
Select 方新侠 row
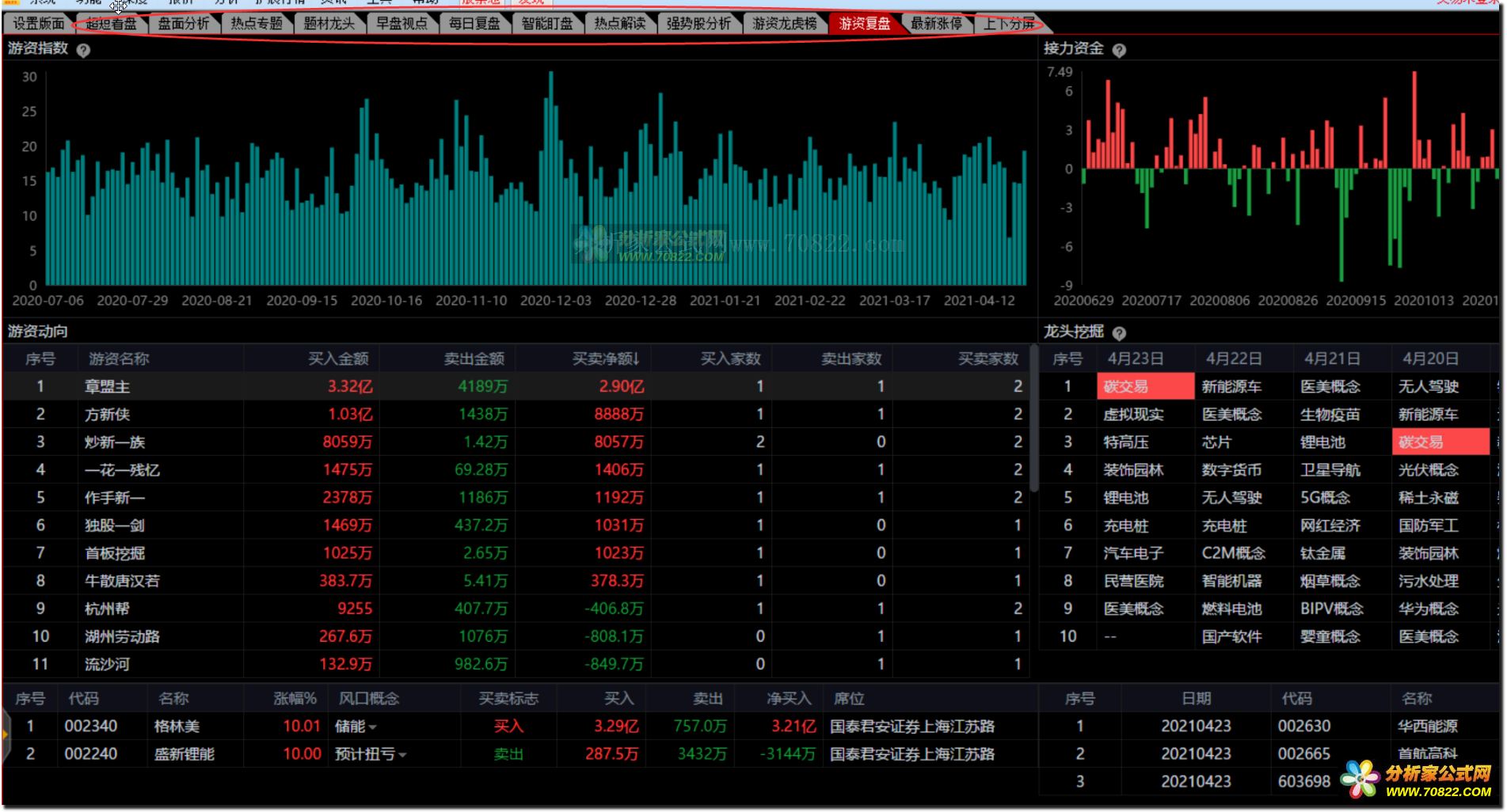[516, 415]
